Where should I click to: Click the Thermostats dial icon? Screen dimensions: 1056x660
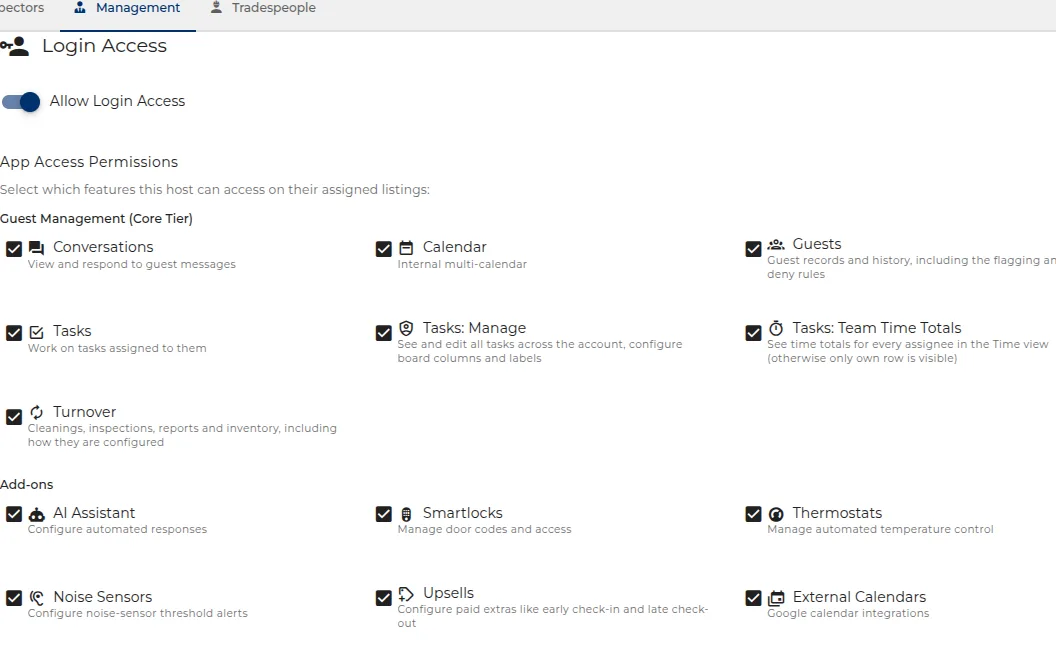pyautogui.click(x=776, y=515)
